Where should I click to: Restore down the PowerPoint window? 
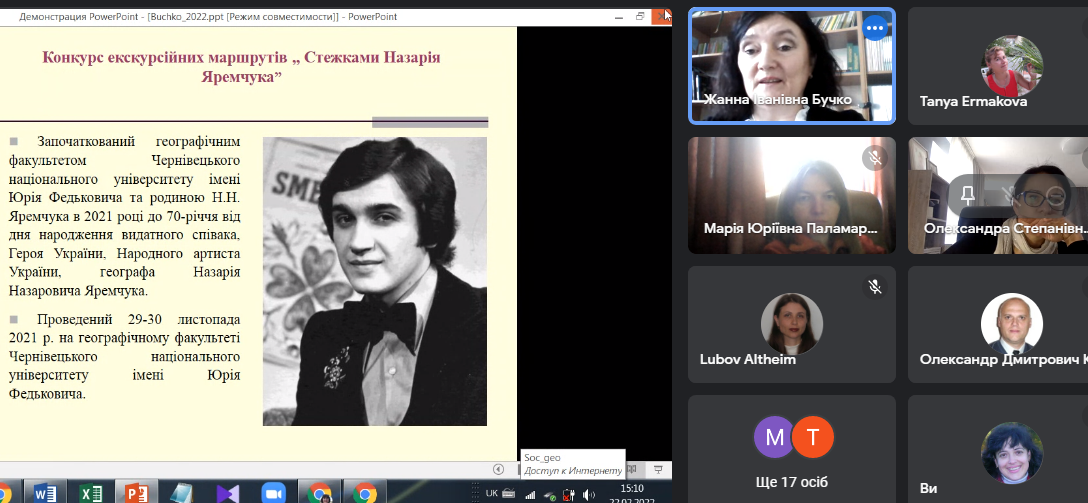[x=640, y=17]
